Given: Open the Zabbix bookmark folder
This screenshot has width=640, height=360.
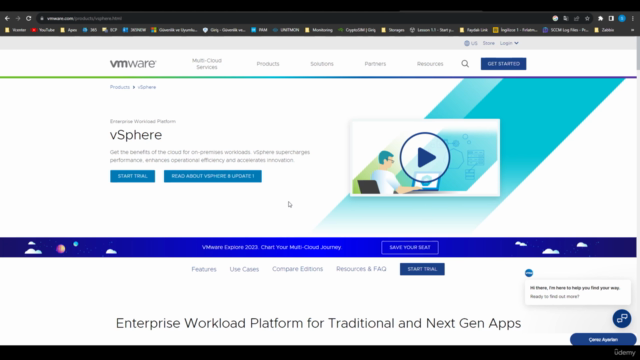Looking at the screenshot, I should (604, 30).
